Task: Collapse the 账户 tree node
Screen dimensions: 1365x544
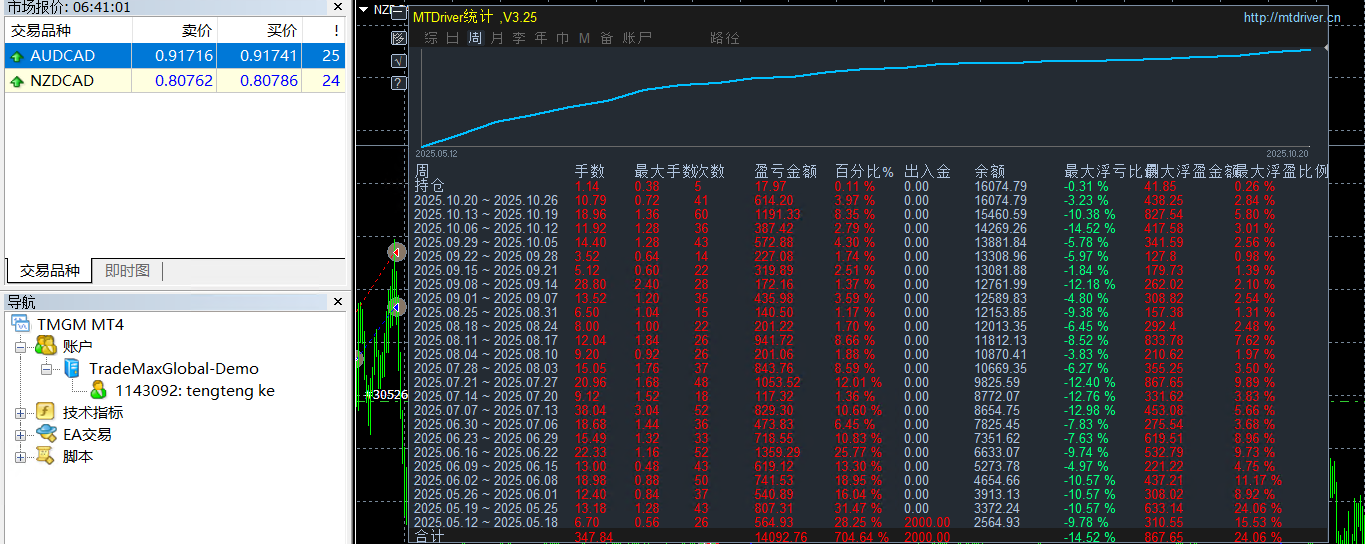Action: (x=21, y=346)
